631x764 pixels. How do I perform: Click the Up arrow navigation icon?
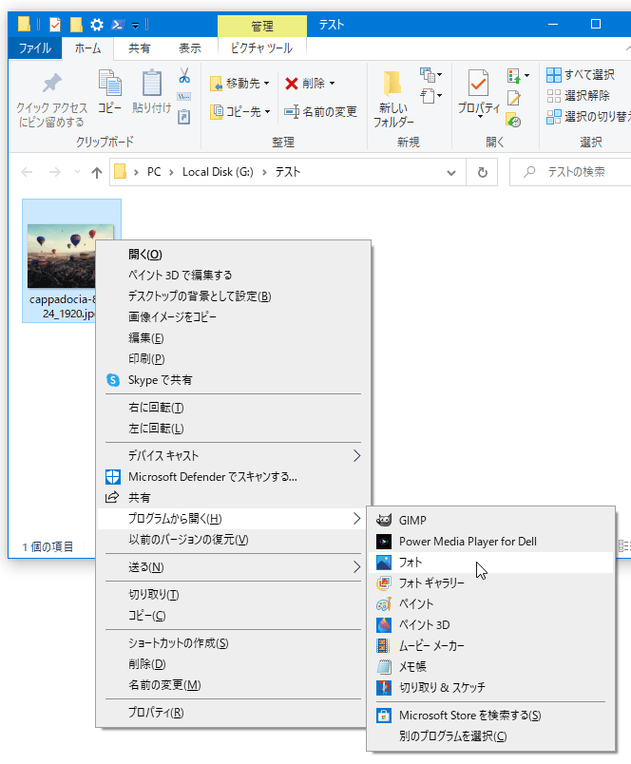point(96,172)
